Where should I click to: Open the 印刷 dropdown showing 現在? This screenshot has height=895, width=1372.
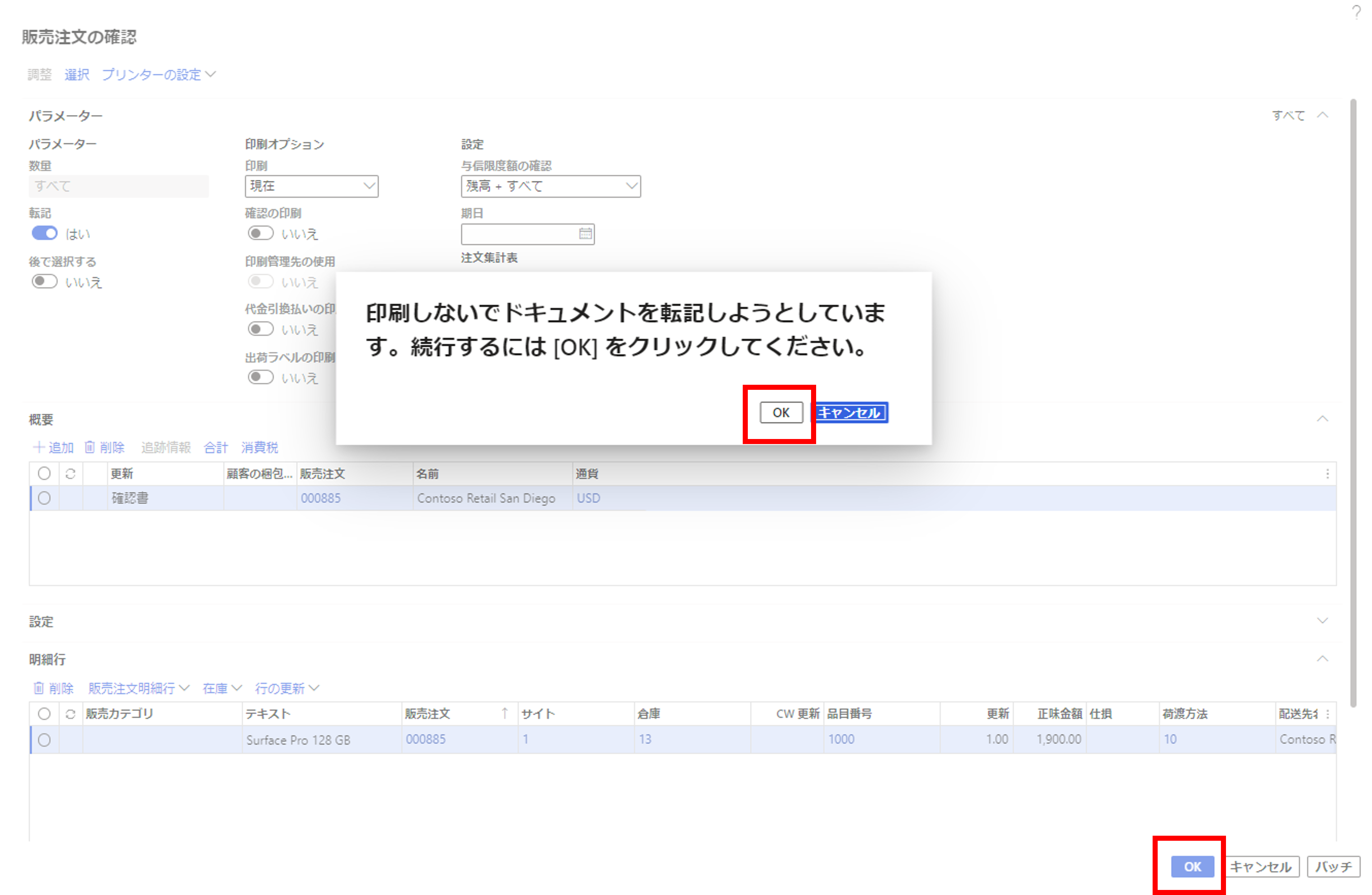[311, 186]
